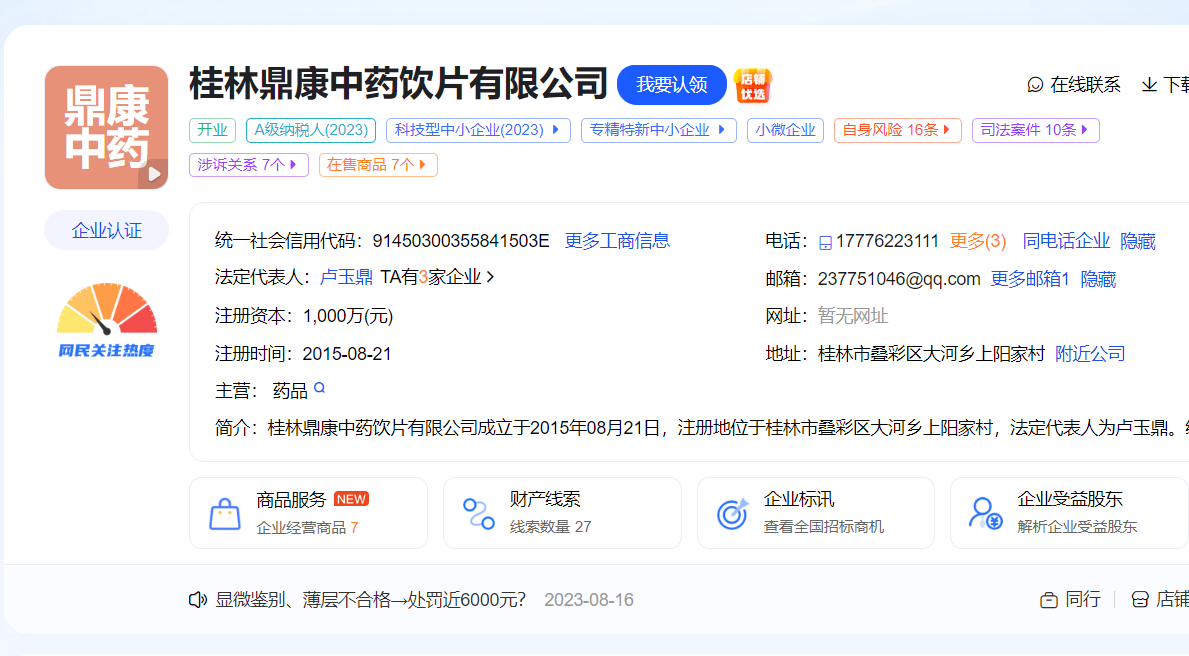Click the email 237751046@qq.com
The image size is (1189, 656).
899,279
